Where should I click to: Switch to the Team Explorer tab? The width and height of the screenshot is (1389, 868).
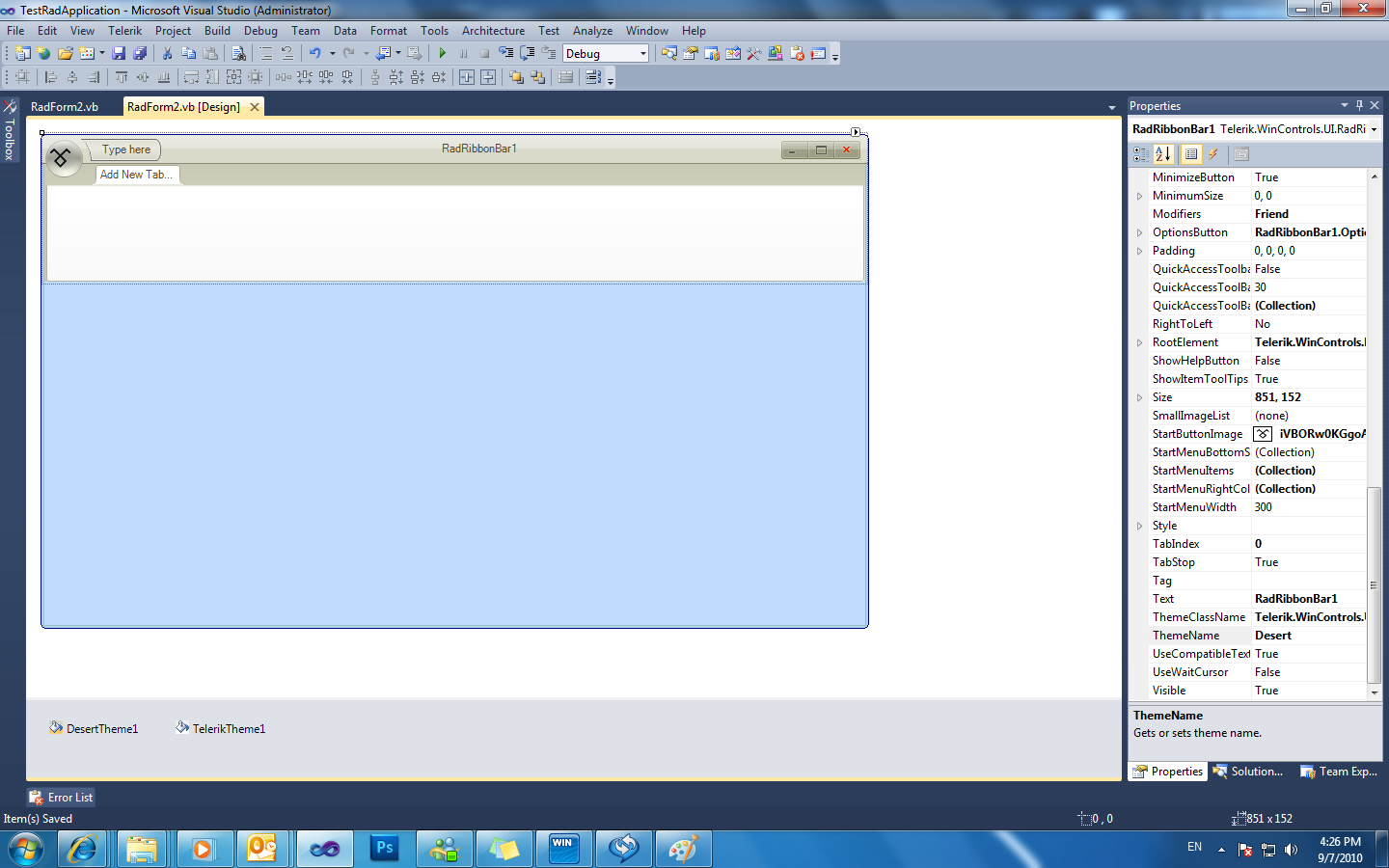tap(1339, 772)
